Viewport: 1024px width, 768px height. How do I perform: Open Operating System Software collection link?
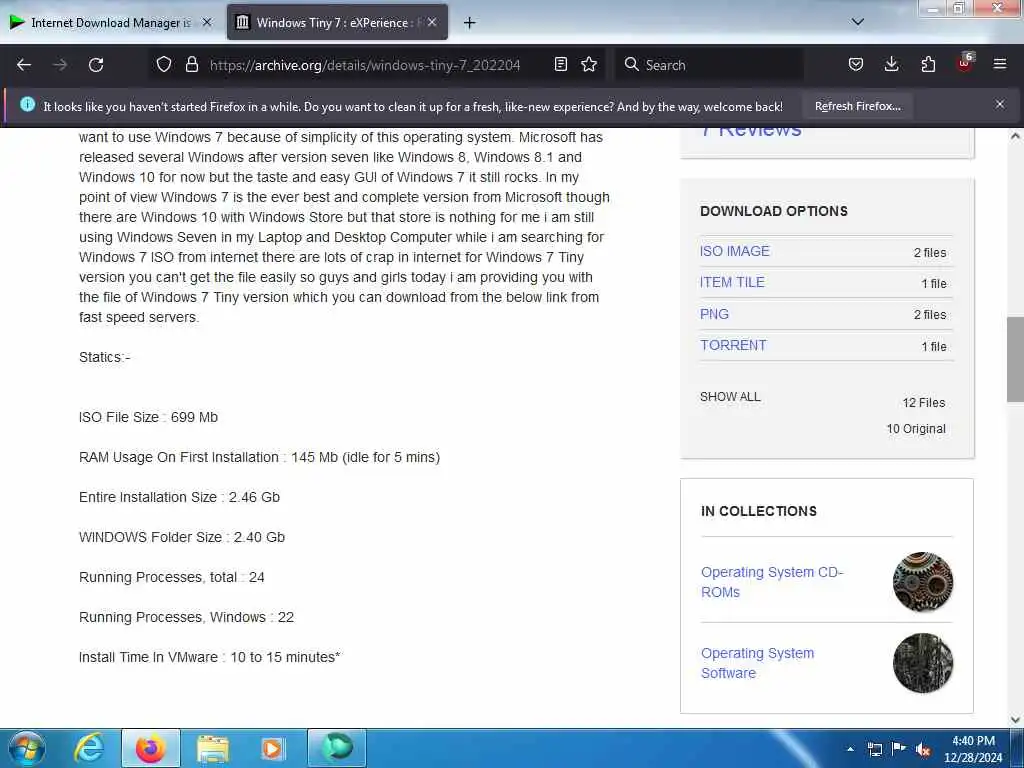point(758,663)
